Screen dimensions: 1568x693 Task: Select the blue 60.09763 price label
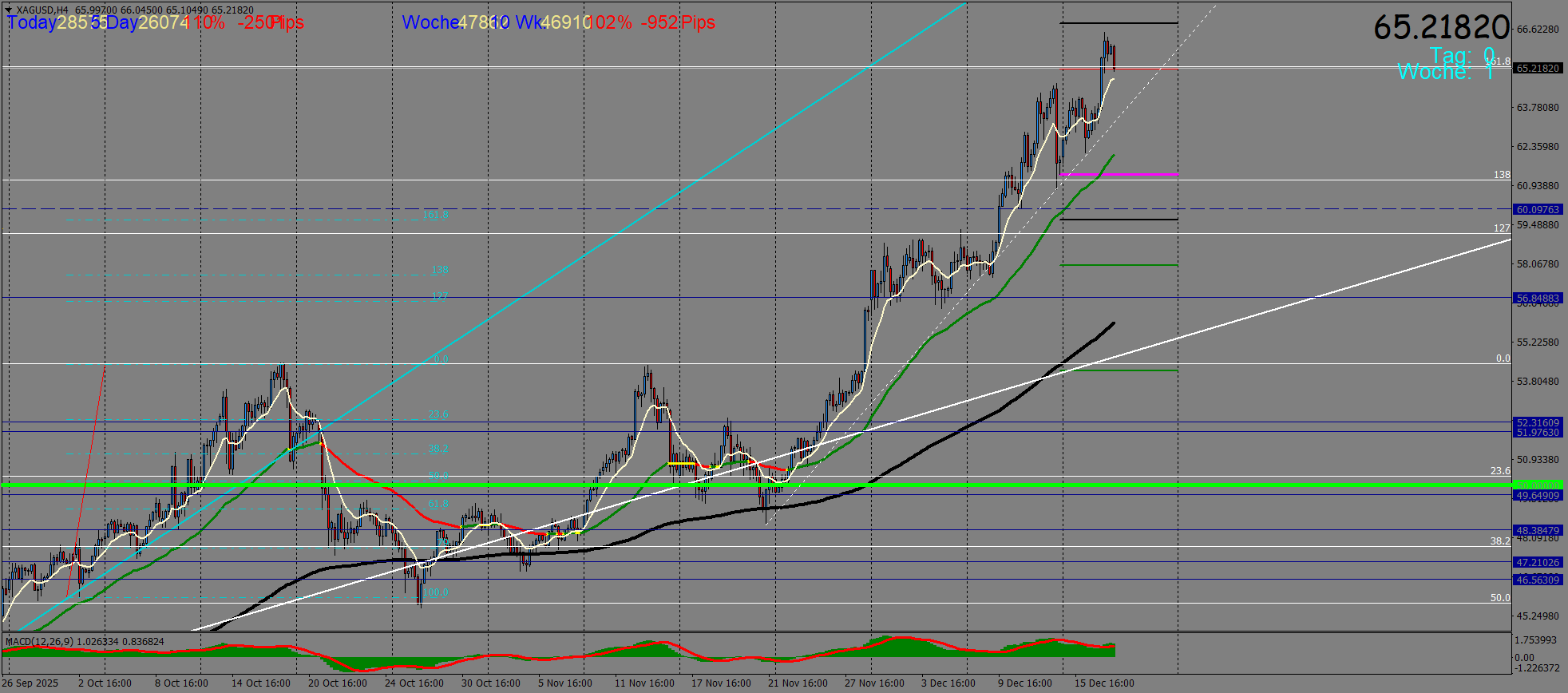tap(1537, 210)
